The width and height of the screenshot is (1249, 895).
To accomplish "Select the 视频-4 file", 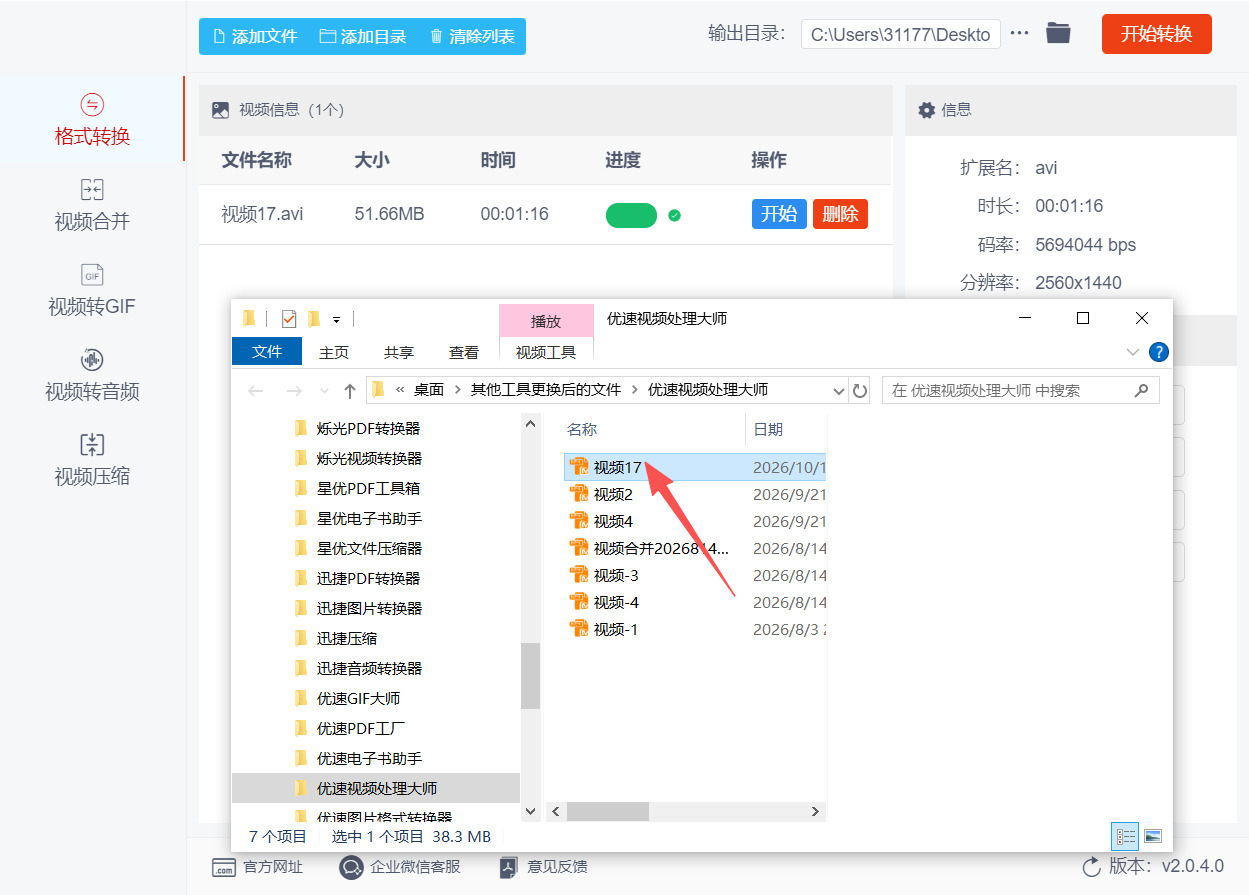I will pos(696,602).
